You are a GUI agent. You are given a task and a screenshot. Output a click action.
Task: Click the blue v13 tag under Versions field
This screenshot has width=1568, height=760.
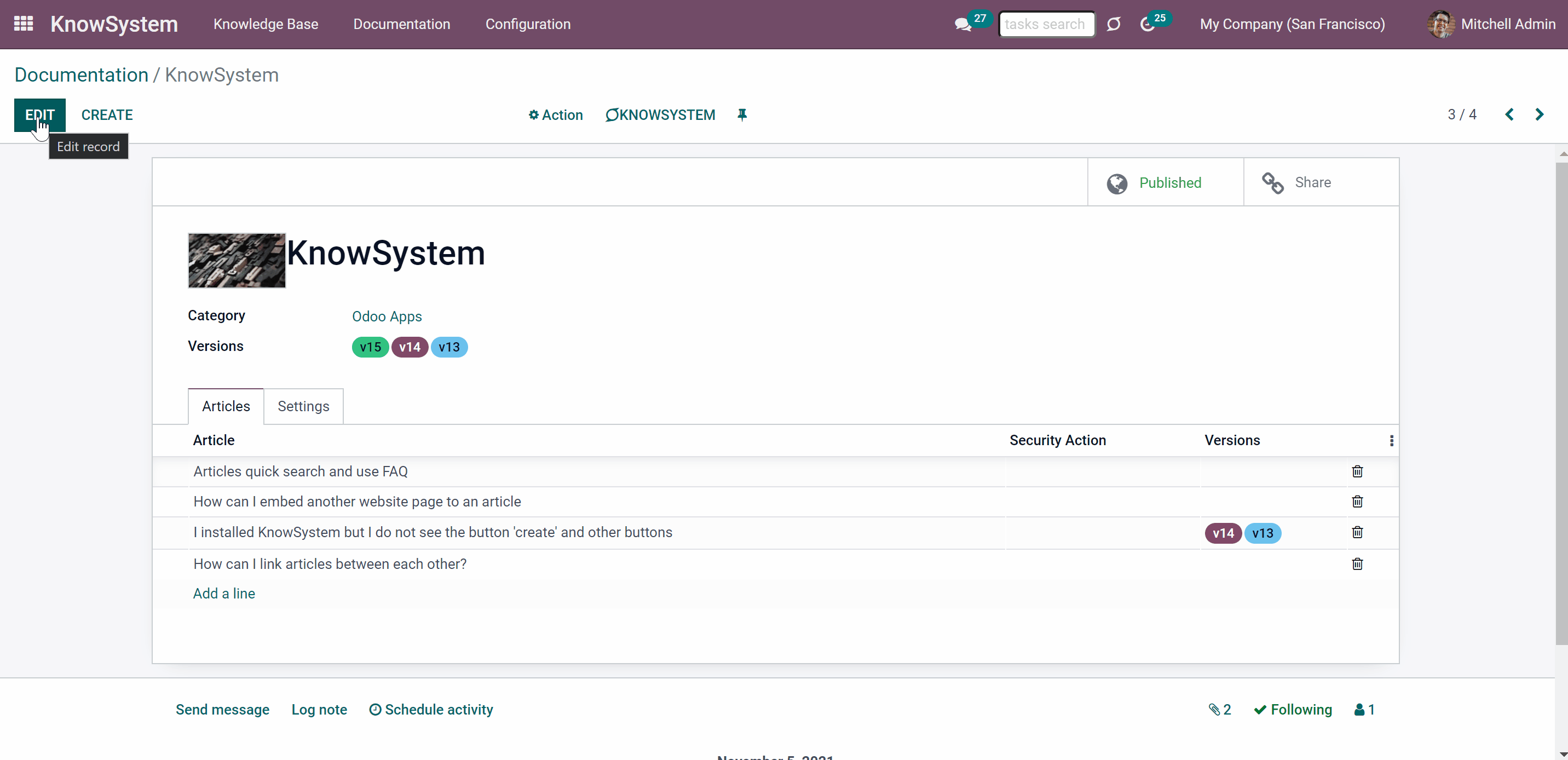point(449,347)
